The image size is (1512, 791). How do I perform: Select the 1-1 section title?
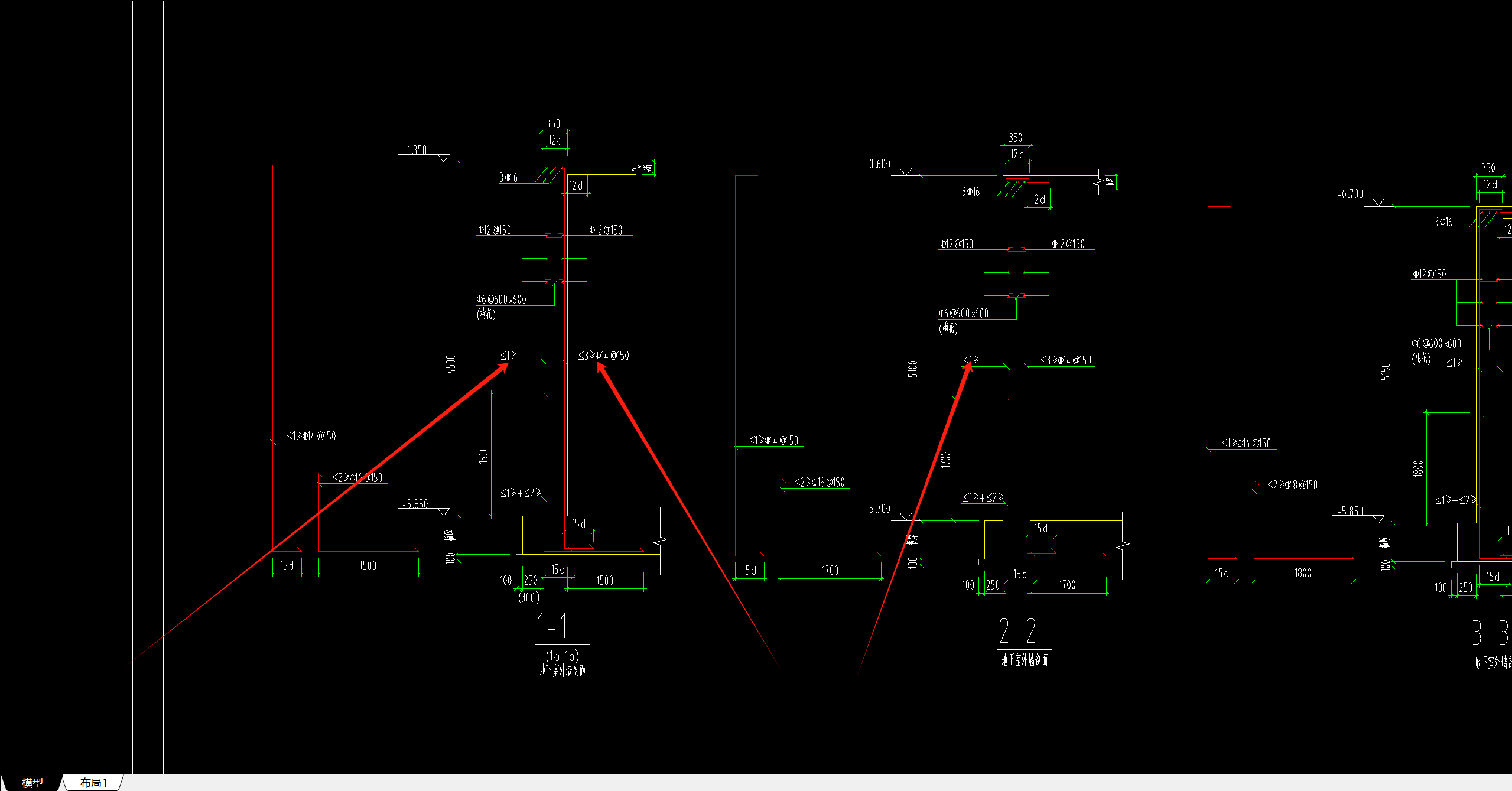click(552, 626)
